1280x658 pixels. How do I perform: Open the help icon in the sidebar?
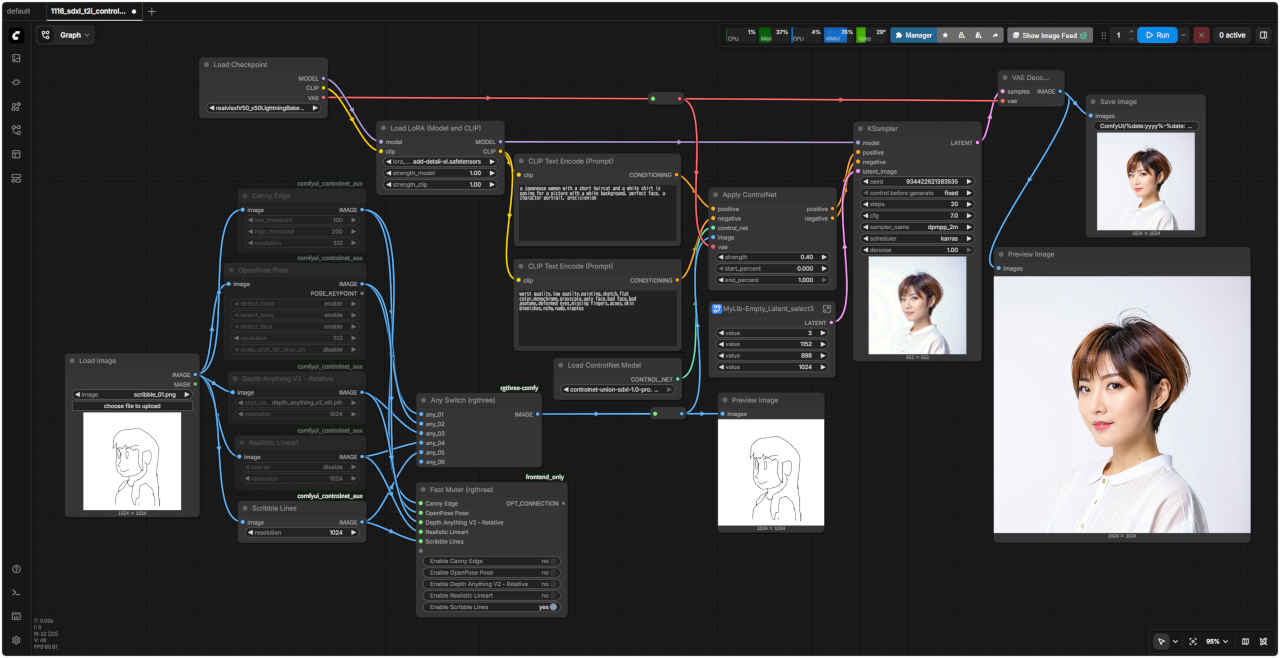tap(16, 569)
